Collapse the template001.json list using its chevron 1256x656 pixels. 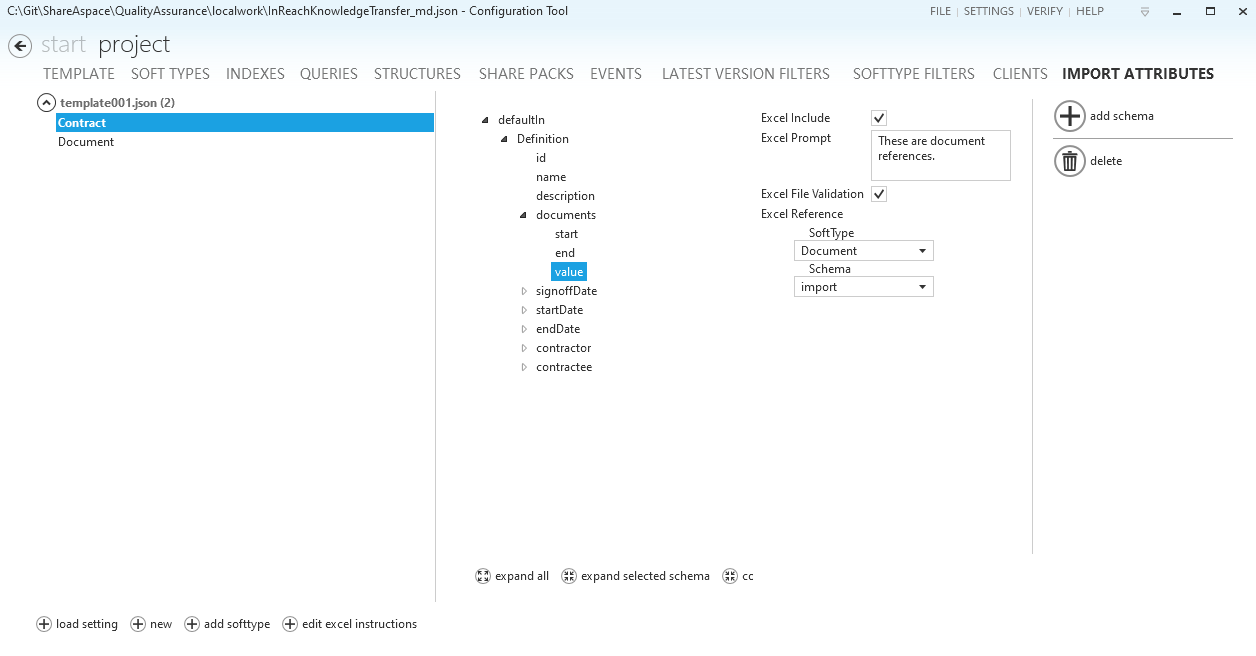45,101
